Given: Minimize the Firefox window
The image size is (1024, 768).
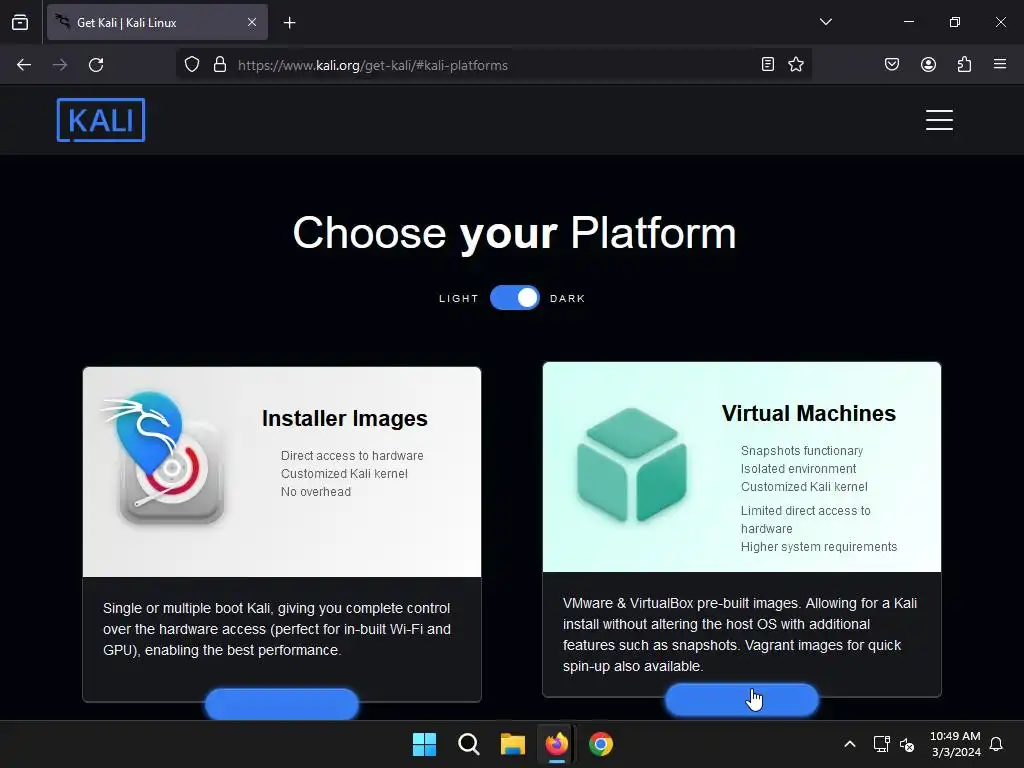Looking at the screenshot, I should click(x=908, y=22).
